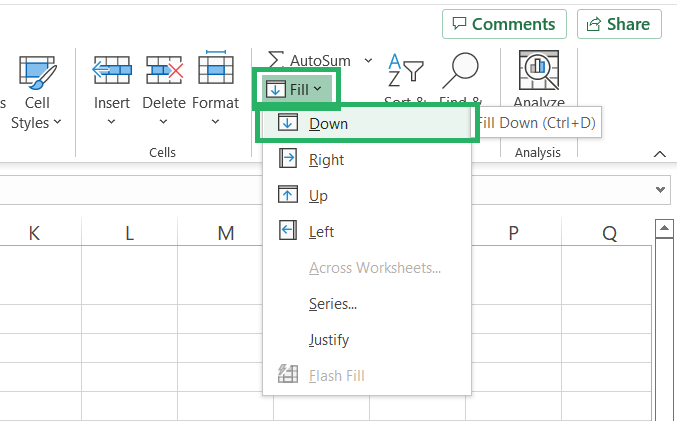Pick Justify in the Fill menu
The width and height of the screenshot is (677, 421).
329,340
